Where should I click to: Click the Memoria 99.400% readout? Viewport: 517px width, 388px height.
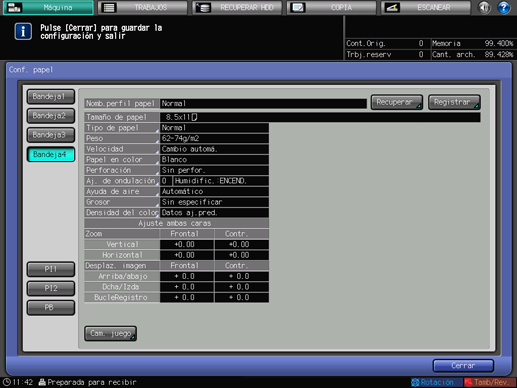473,44
